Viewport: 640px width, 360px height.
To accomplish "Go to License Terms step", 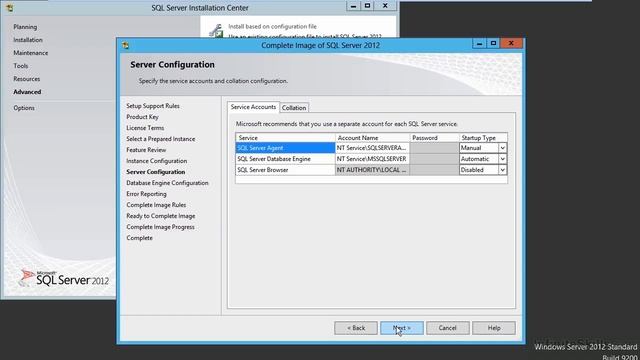I will pos(145,128).
